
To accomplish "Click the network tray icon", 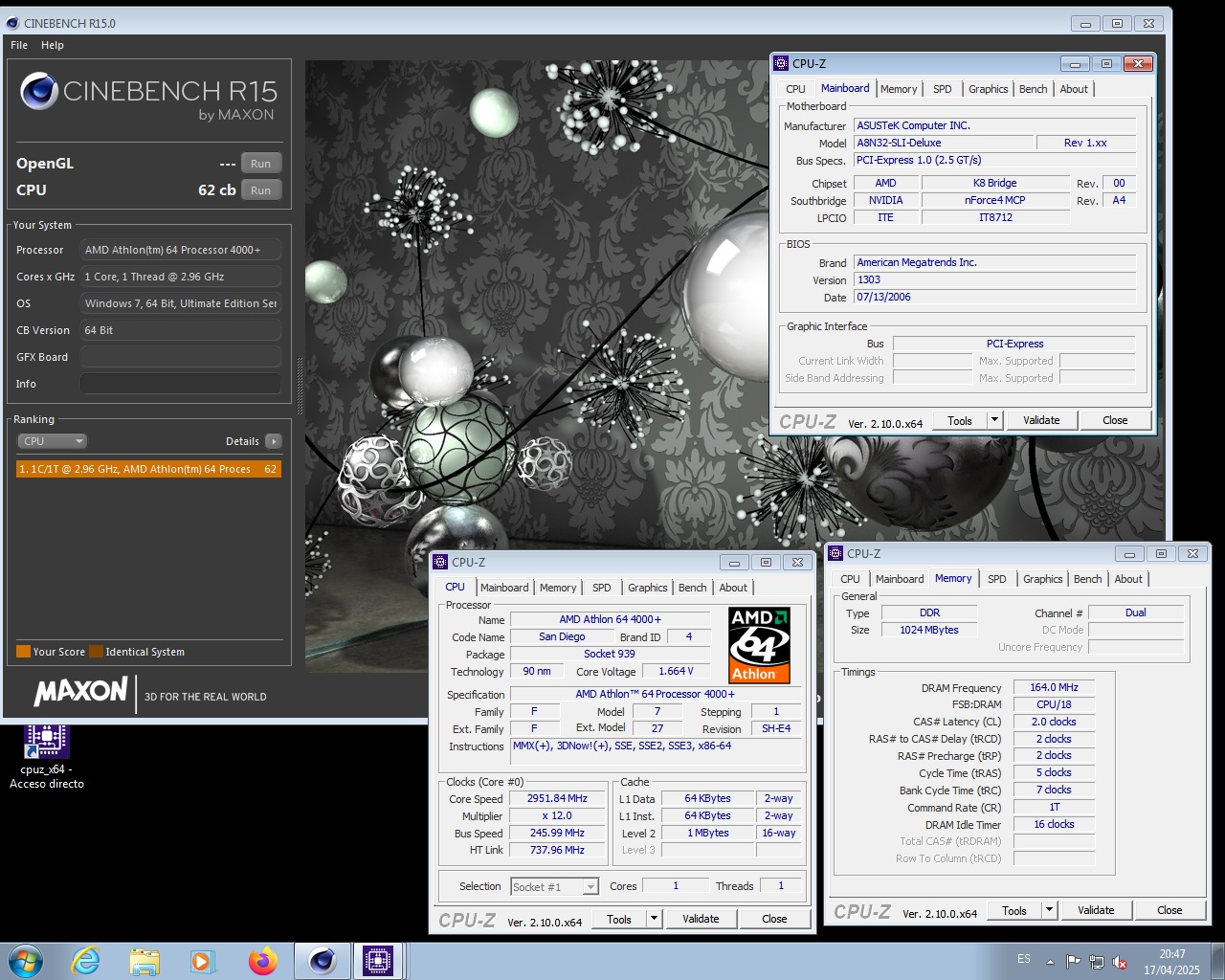I will (1097, 962).
